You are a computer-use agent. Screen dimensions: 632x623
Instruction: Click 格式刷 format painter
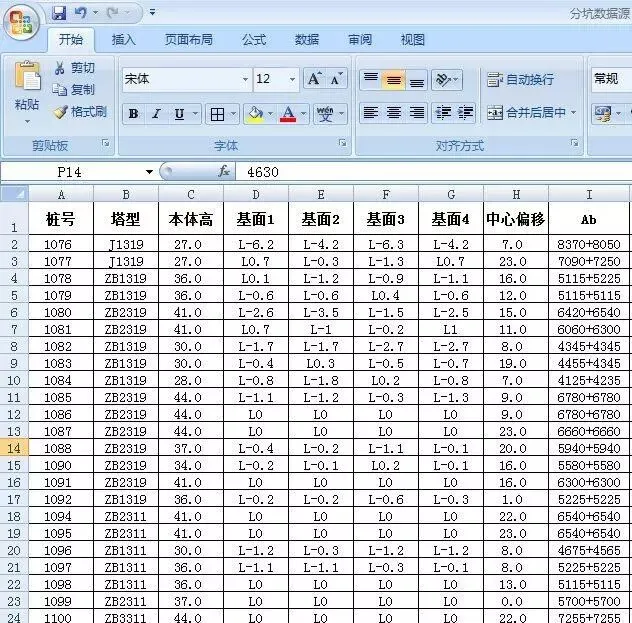[x=80, y=112]
